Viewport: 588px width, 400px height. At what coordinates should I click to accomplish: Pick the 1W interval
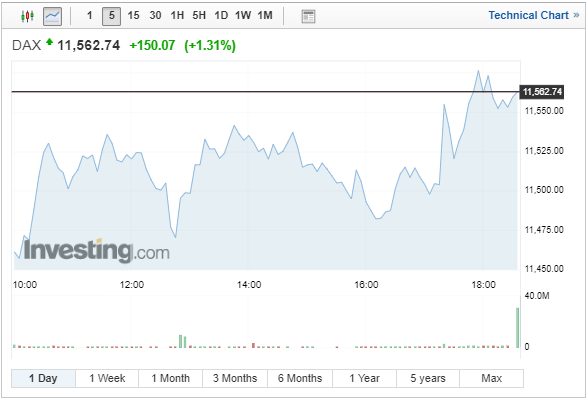pos(243,15)
